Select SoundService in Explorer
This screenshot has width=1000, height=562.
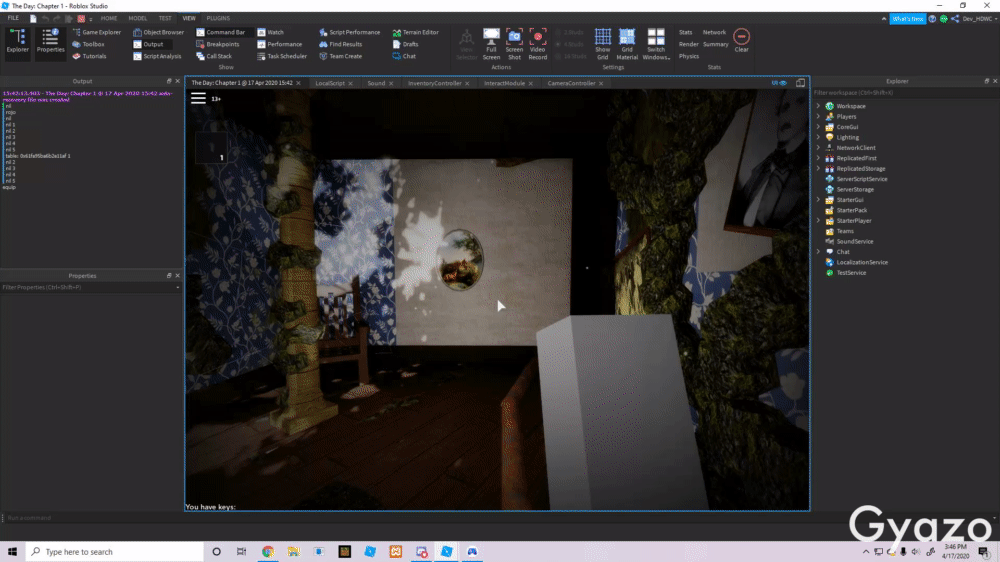(855, 242)
